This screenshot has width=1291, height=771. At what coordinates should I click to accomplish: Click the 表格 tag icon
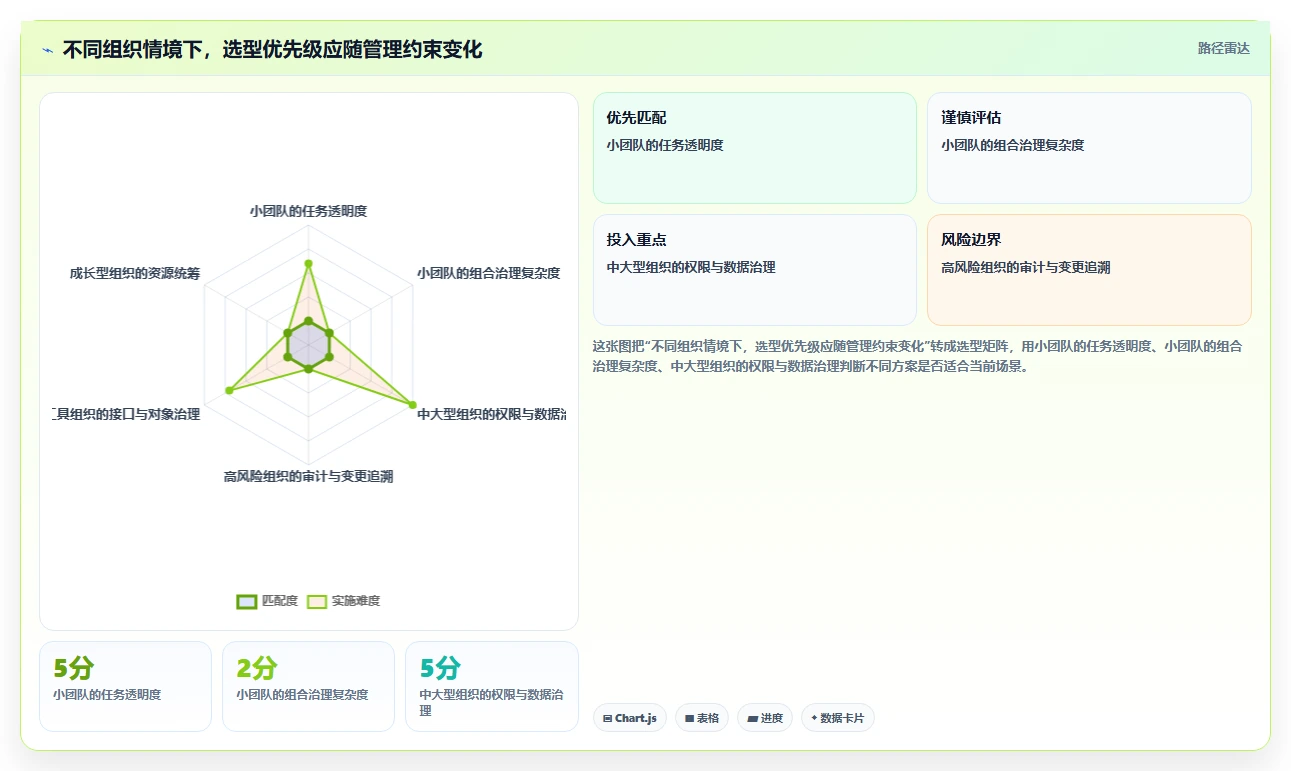tap(689, 718)
